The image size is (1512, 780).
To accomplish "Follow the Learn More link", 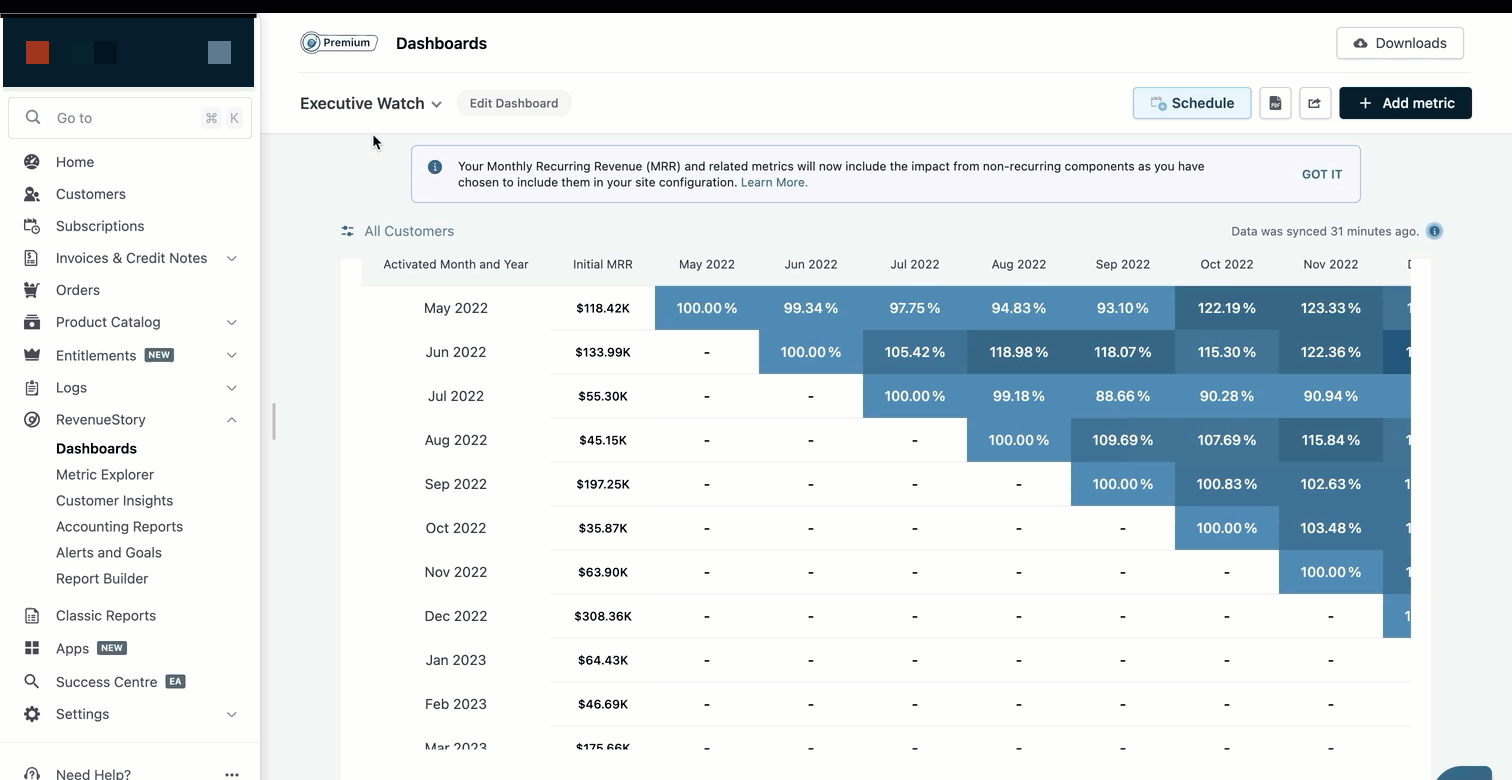I will coord(774,183).
